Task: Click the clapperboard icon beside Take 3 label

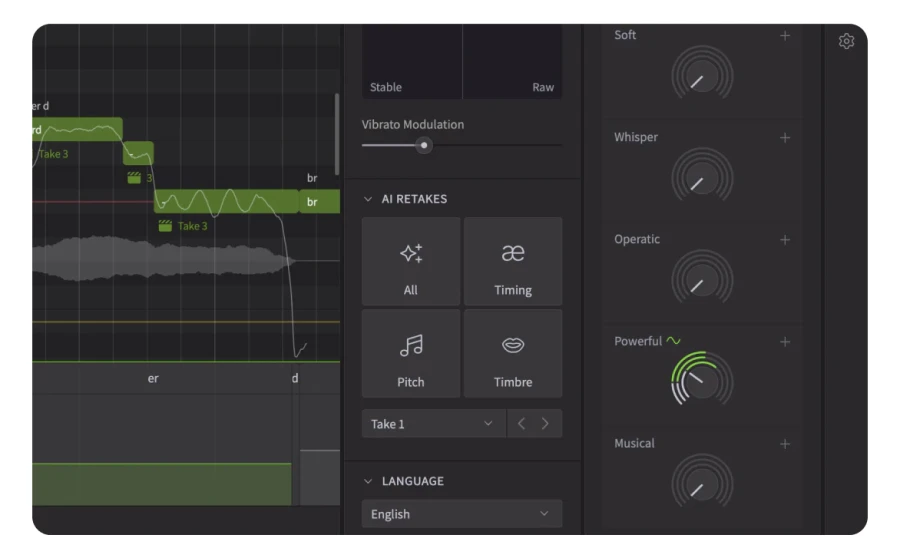Action: coord(165,226)
